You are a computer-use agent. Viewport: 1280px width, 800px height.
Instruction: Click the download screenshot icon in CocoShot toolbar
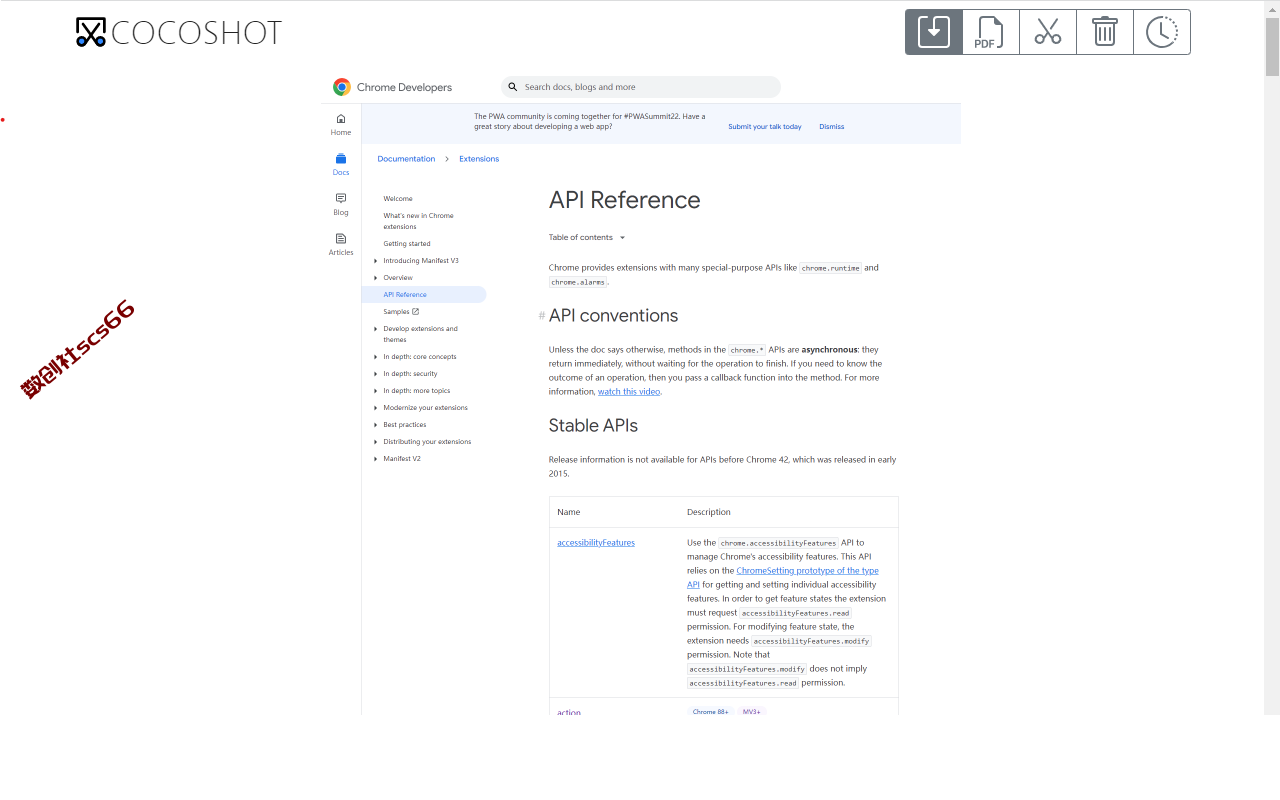(934, 32)
